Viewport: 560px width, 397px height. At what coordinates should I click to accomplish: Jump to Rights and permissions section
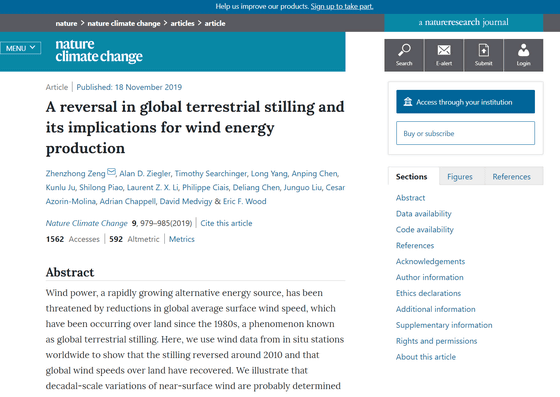(x=436, y=341)
